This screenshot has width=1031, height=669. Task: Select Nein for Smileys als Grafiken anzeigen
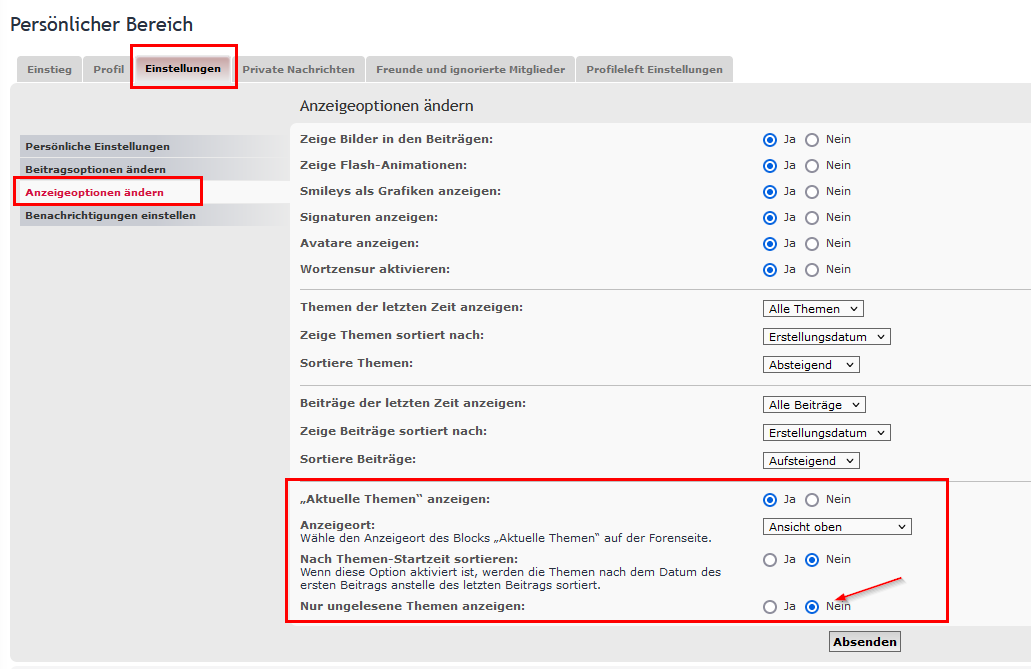pyautogui.click(x=812, y=192)
